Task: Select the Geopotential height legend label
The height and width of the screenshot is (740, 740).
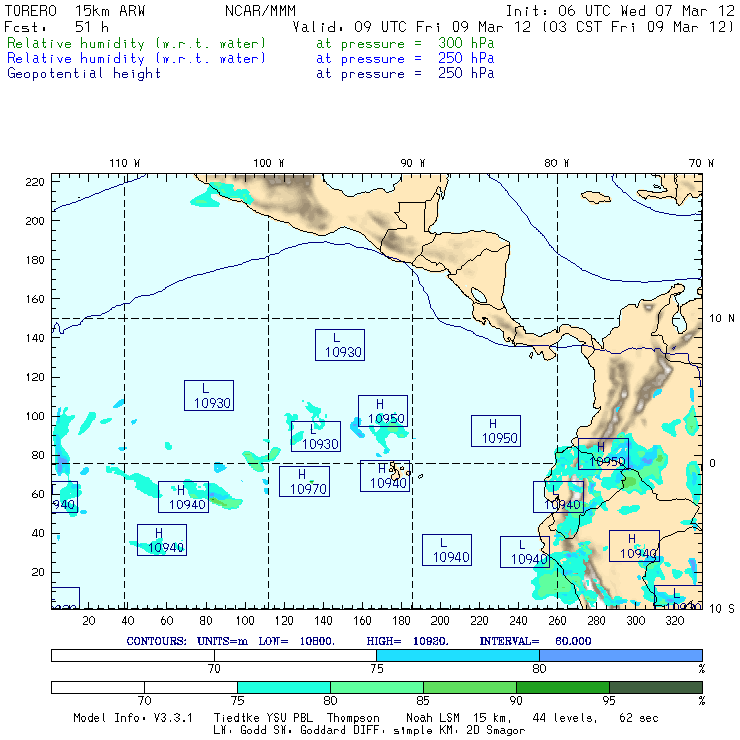Action: pyautogui.click(x=84, y=74)
